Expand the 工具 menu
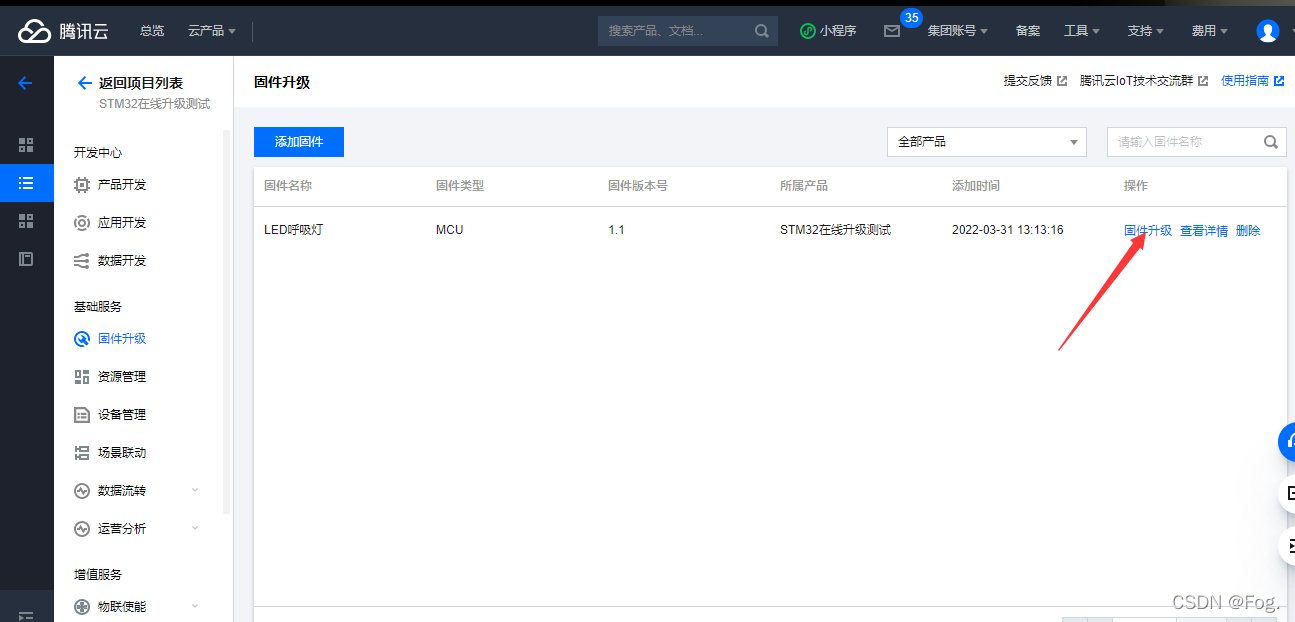Viewport: 1295px width, 622px height. (x=1081, y=31)
